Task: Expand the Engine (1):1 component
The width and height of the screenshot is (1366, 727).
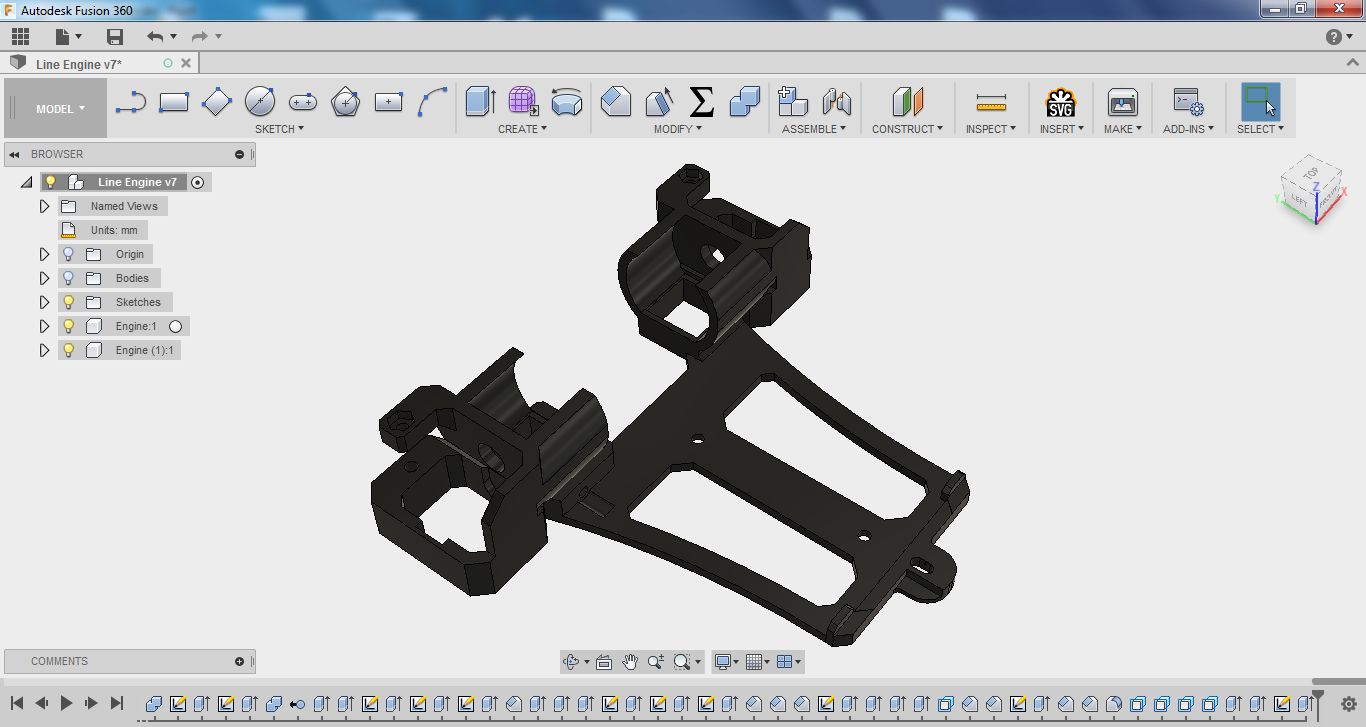Action: coord(44,350)
